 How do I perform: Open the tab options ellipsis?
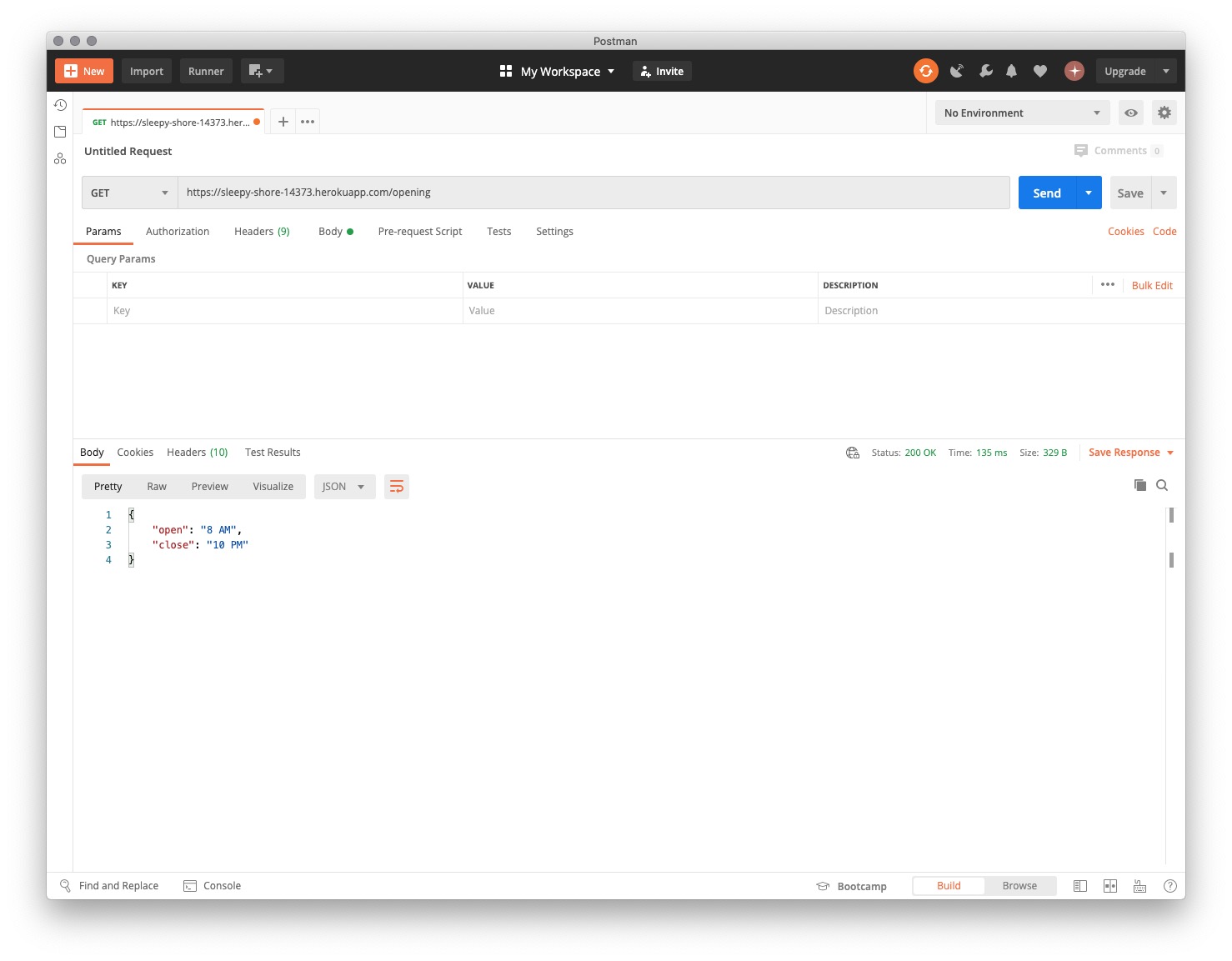308,122
